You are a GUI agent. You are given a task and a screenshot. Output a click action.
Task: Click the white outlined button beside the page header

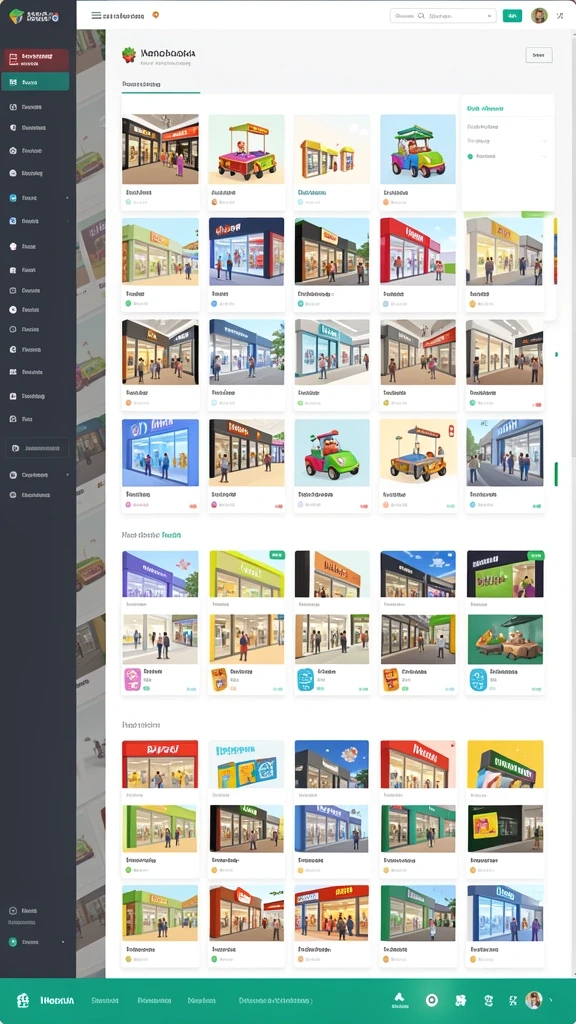pyautogui.click(x=539, y=56)
